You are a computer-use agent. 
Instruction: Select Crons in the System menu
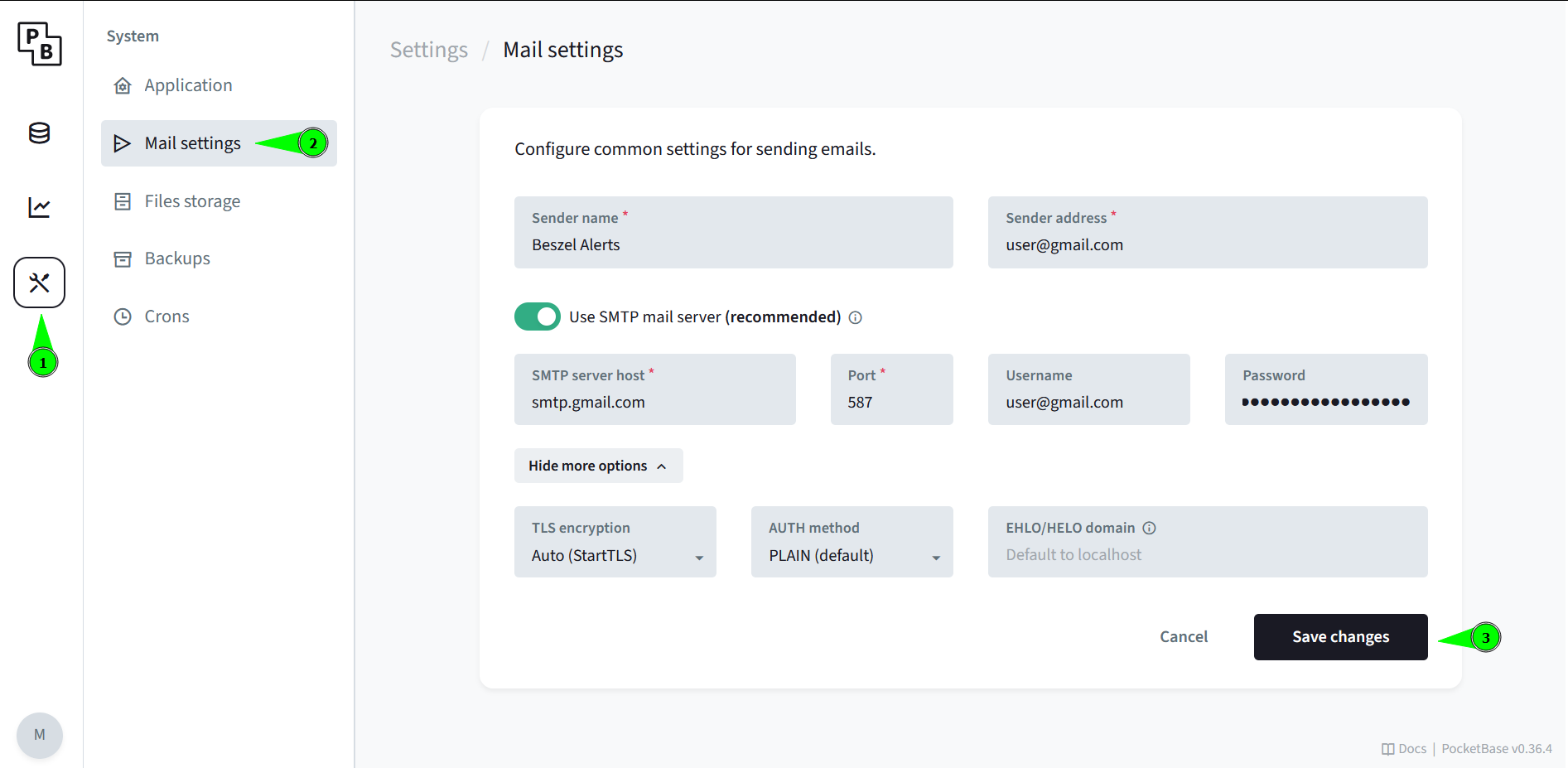pos(166,316)
